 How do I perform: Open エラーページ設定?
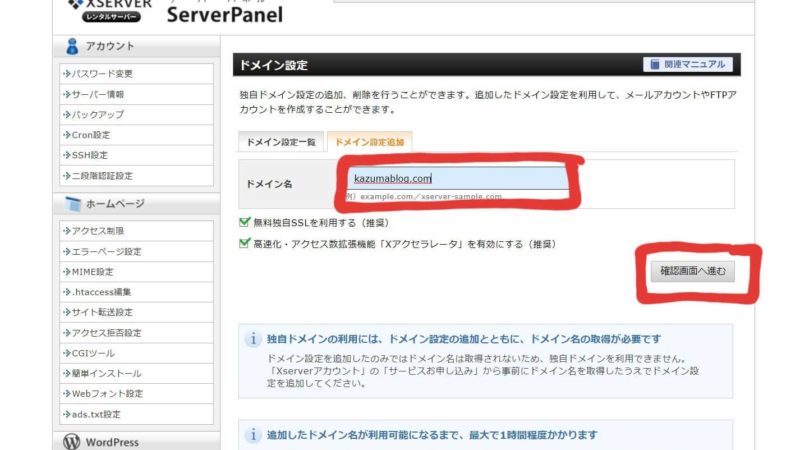point(136,252)
